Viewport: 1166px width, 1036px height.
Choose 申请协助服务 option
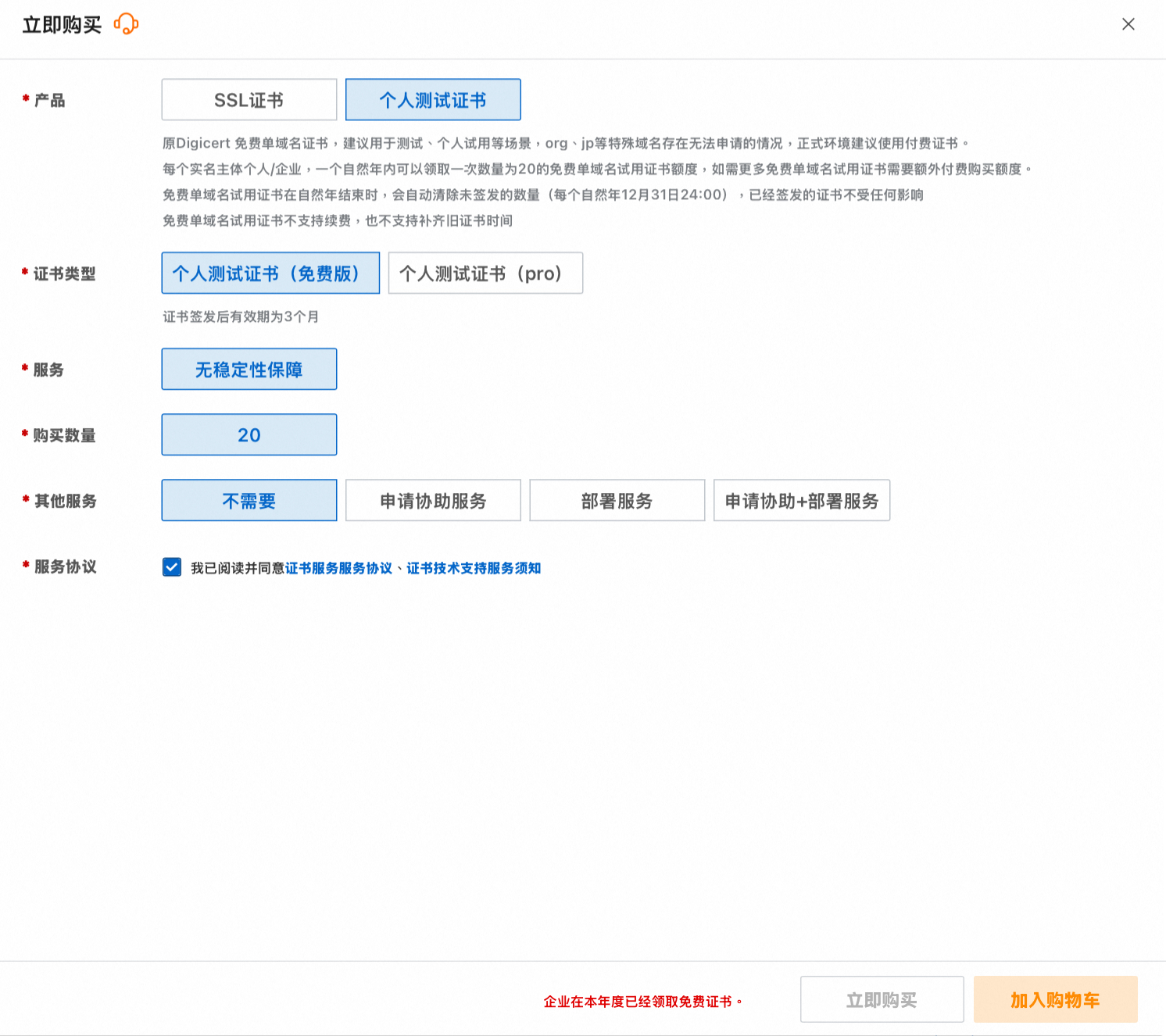click(433, 500)
